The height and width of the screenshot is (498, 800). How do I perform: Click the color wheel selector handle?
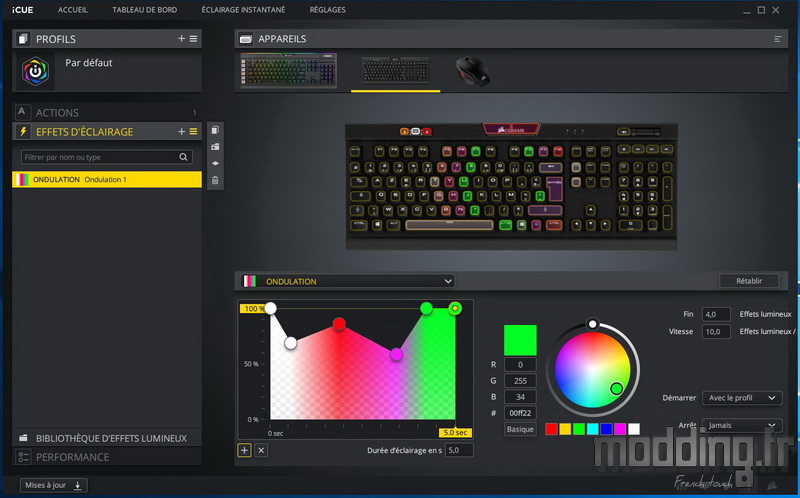pyautogui.click(x=616, y=389)
